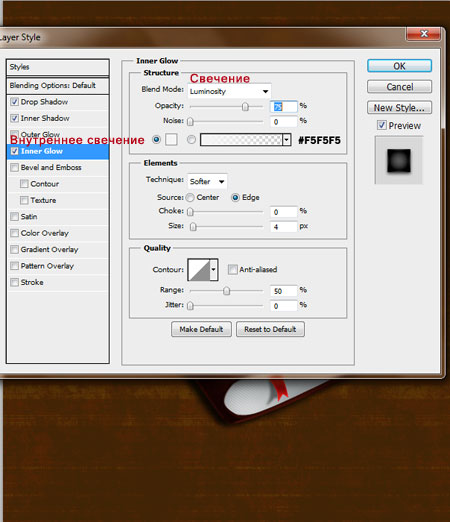450x522 pixels.
Task: Click the Size value field
Action: click(x=283, y=227)
